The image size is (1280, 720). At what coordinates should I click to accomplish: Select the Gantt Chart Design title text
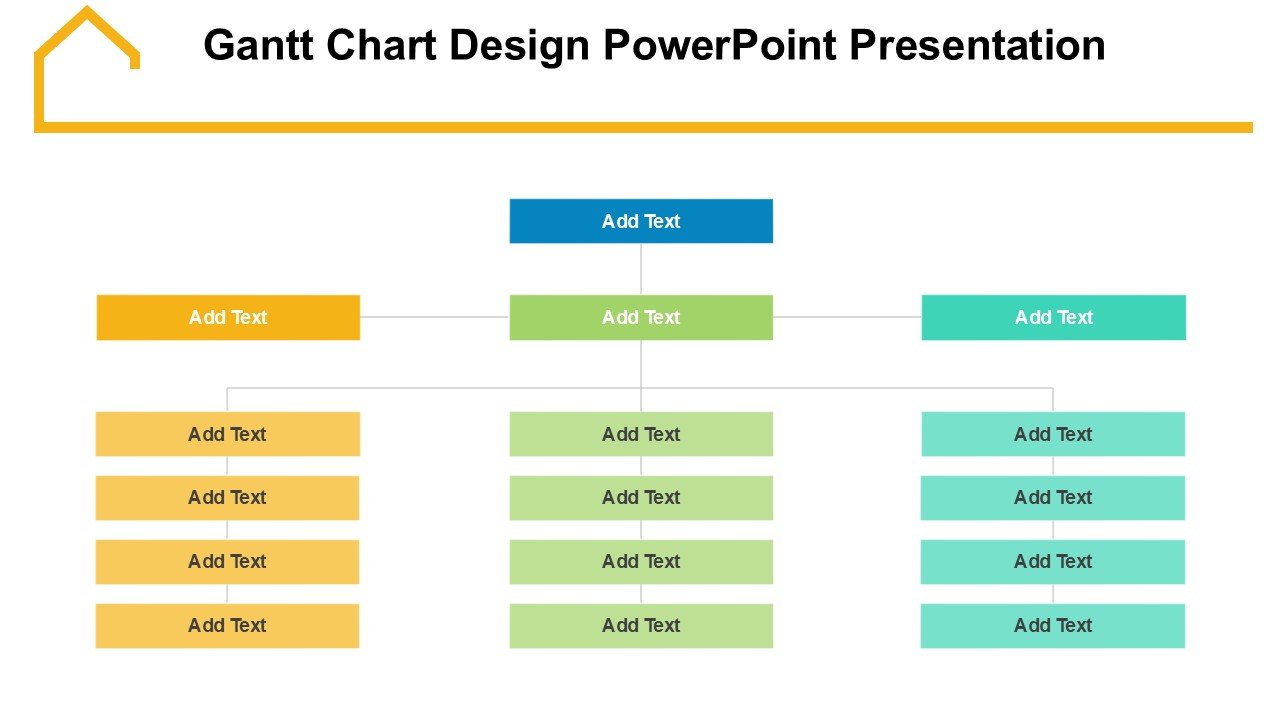pos(654,46)
